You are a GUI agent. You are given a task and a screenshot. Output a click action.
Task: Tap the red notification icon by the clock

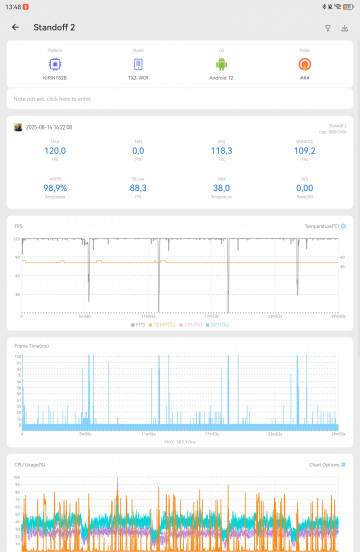pos(26,7)
